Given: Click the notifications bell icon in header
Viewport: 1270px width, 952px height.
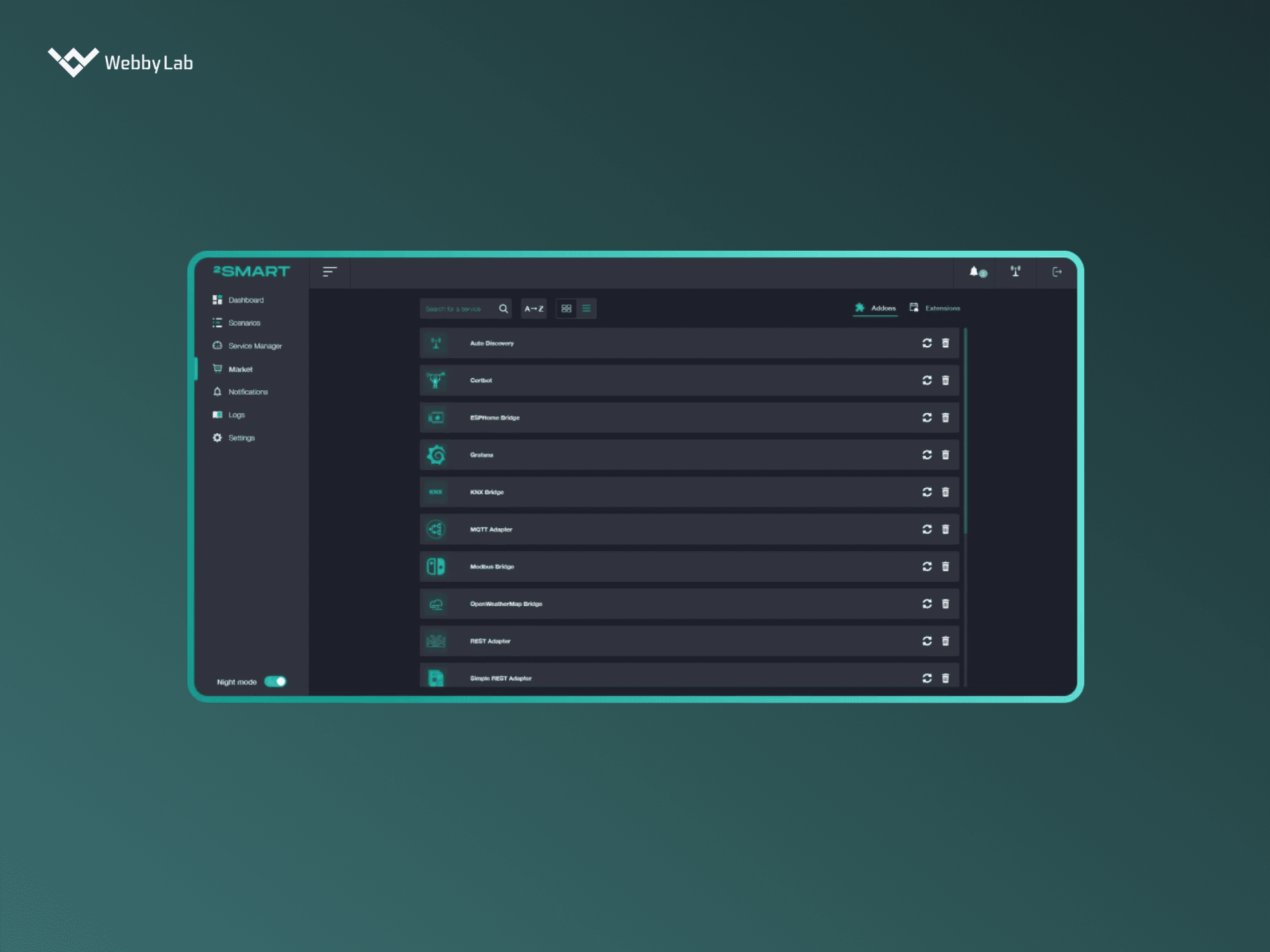Looking at the screenshot, I should click(x=975, y=272).
